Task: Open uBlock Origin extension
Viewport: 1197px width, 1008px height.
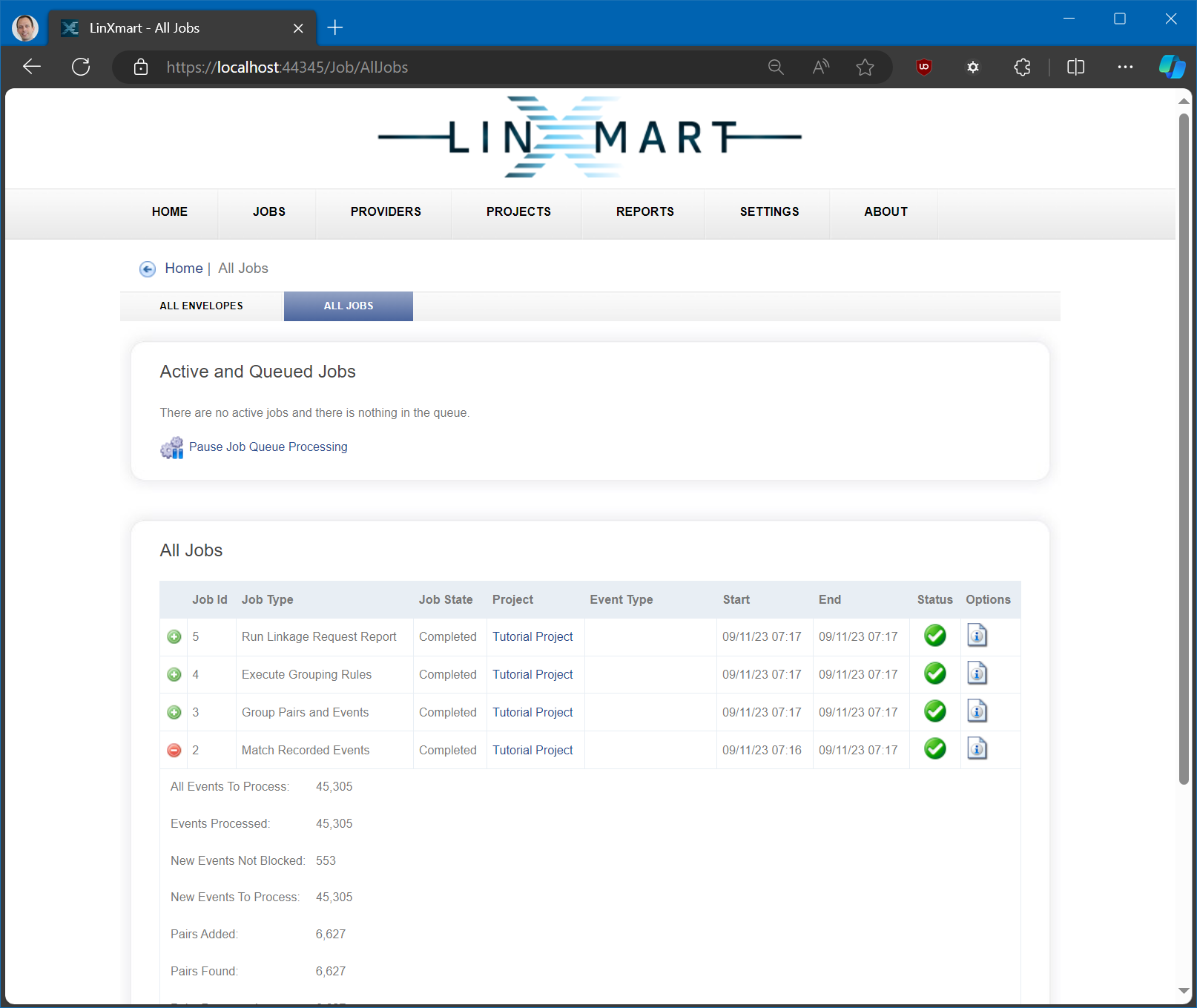Action: click(924, 67)
